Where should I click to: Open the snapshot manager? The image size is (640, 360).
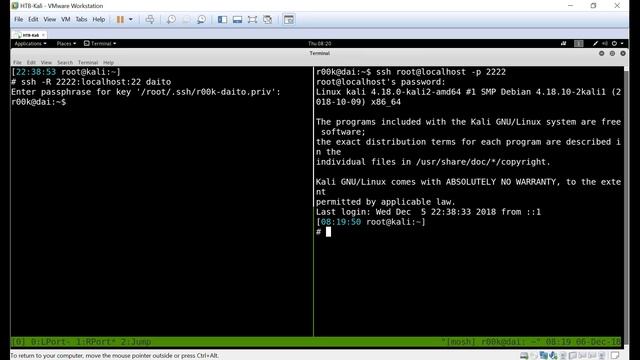(x=201, y=19)
